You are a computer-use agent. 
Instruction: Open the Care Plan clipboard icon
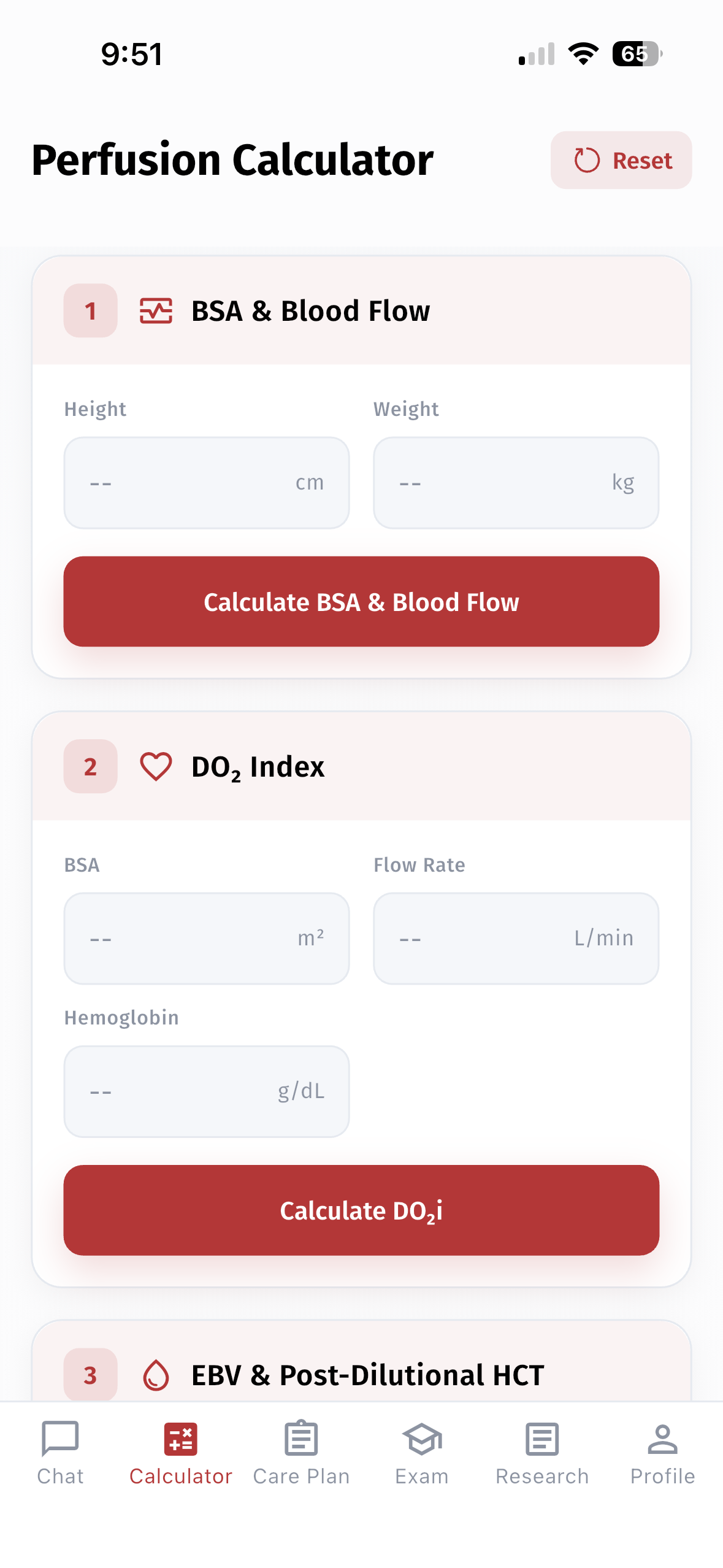point(301,1439)
